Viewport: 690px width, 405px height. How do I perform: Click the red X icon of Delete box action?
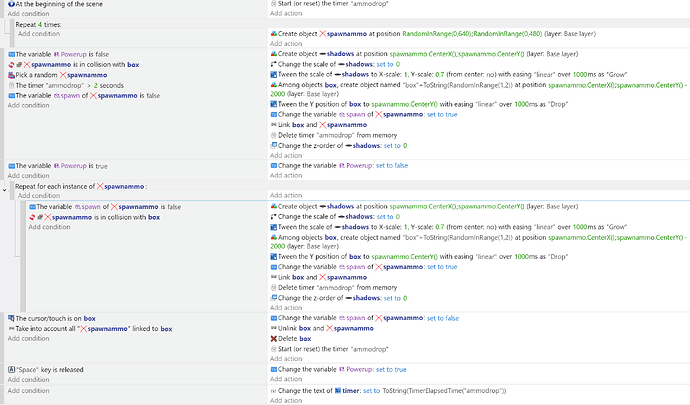(274, 339)
